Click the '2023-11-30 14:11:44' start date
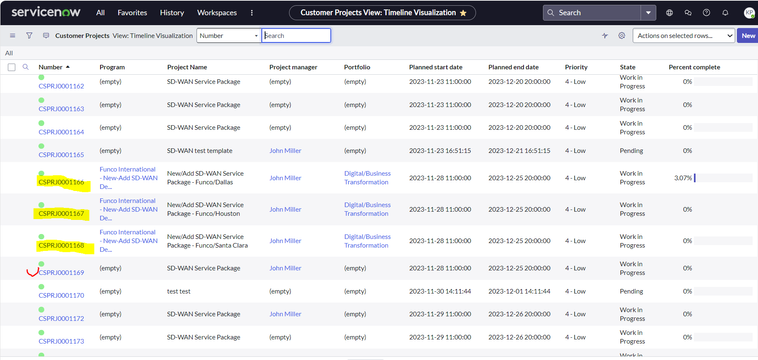The width and height of the screenshot is (758, 360). point(440,291)
